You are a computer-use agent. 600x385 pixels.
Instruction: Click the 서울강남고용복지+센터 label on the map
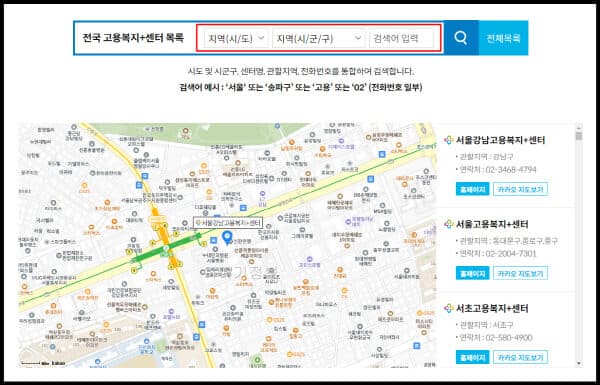(x=228, y=223)
